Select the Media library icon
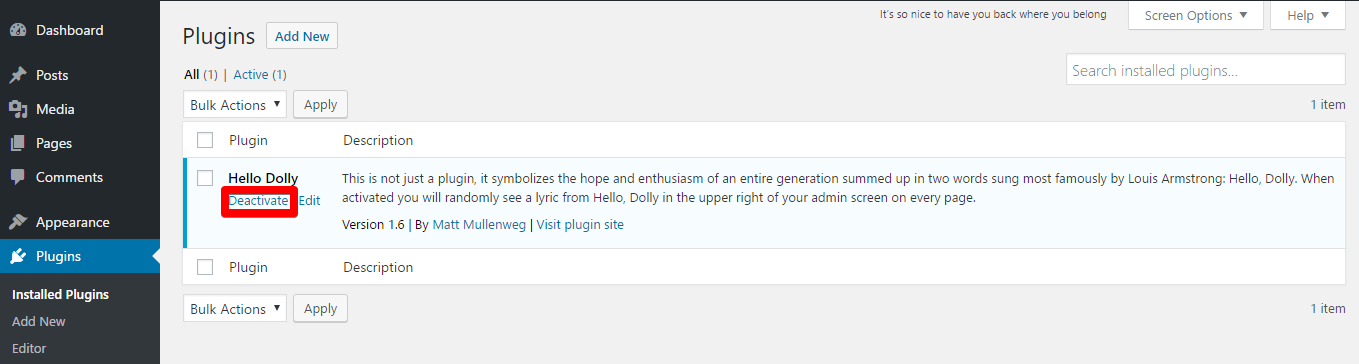 [18, 109]
